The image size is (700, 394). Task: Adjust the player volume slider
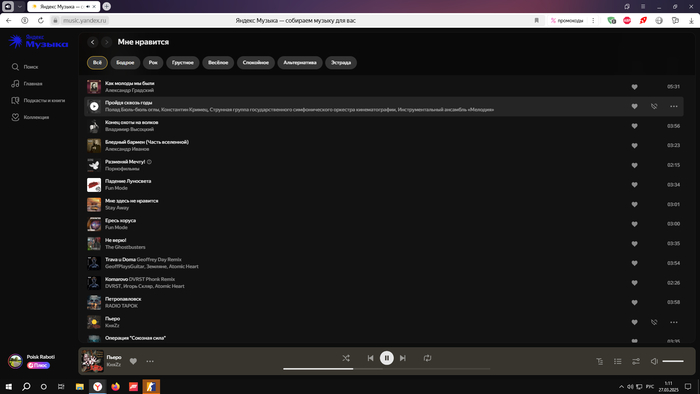673,361
